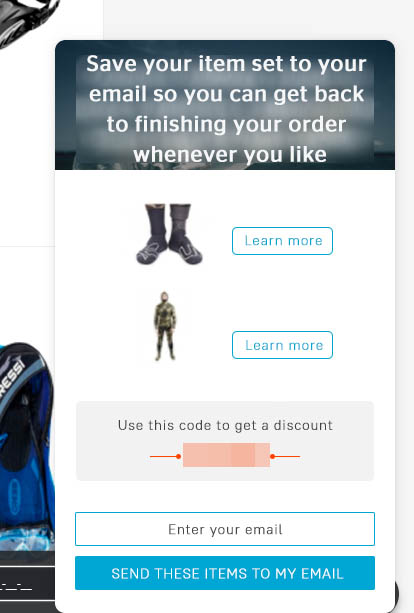Click Learn more beside the neoprene socks

pyautogui.click(x=282, y=241)
